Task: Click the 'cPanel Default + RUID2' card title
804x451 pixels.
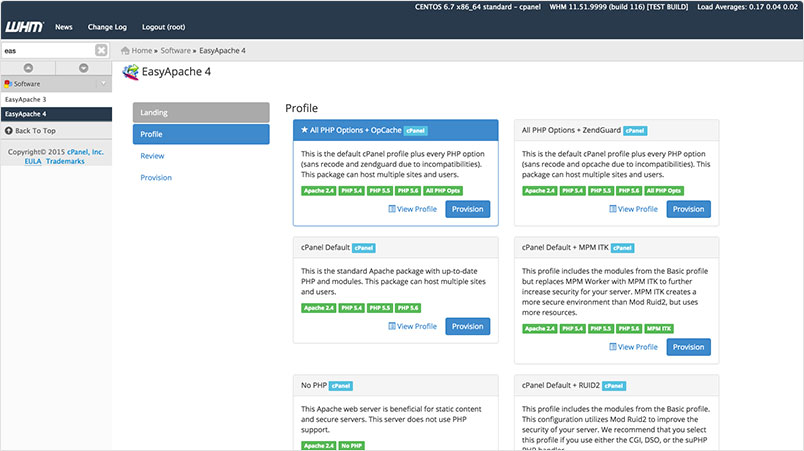Action: 560,385
